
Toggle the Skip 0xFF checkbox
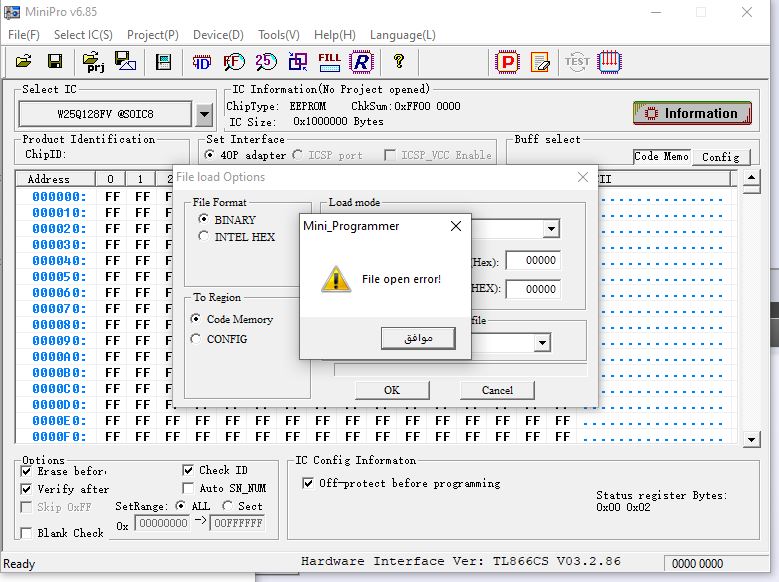coord(26,507)
